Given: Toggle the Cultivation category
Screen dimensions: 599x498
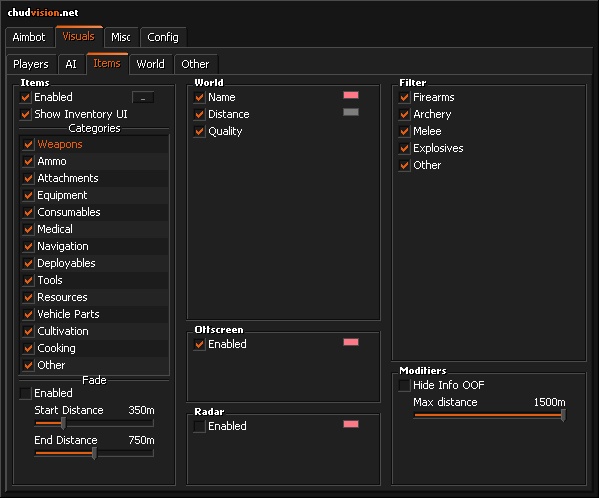Looking at the screenshot, I should (x=28, y=331).
